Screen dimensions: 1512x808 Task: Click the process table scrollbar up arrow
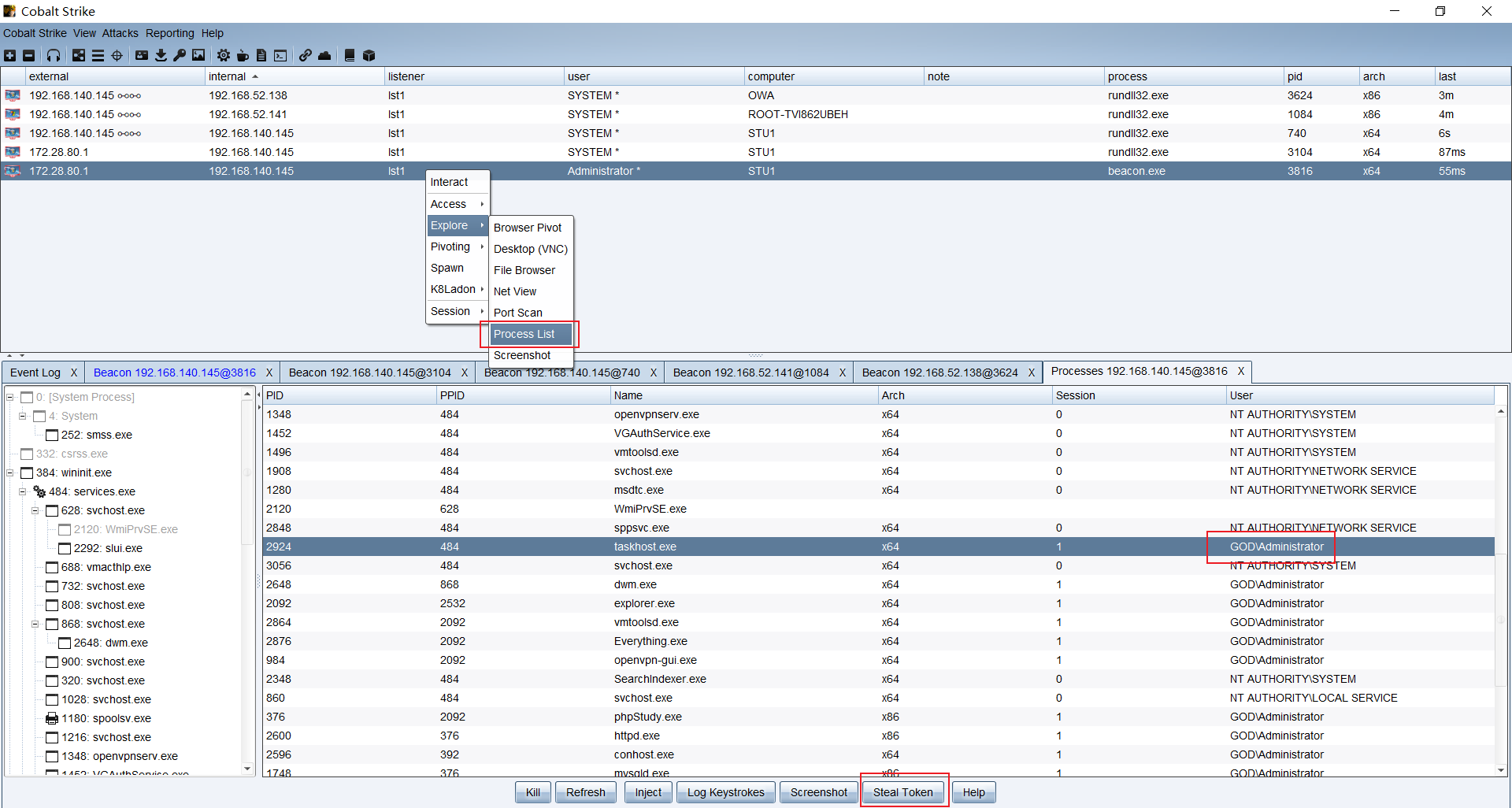(x=1500, y=411)
